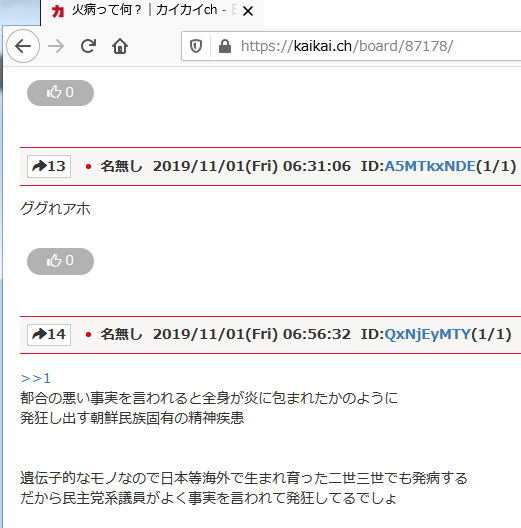Screen dimensions: 521x528
Task: Click the line starting 遺伝子的なモノ
Action: pyautogui.click(x=244, y=478)
